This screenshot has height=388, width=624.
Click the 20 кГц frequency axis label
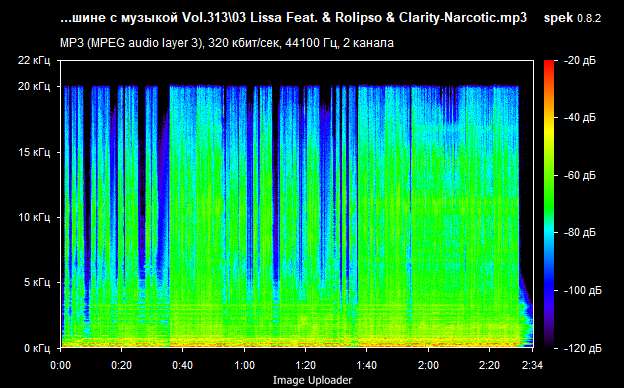pyautogui.click(x=34, y=86)
